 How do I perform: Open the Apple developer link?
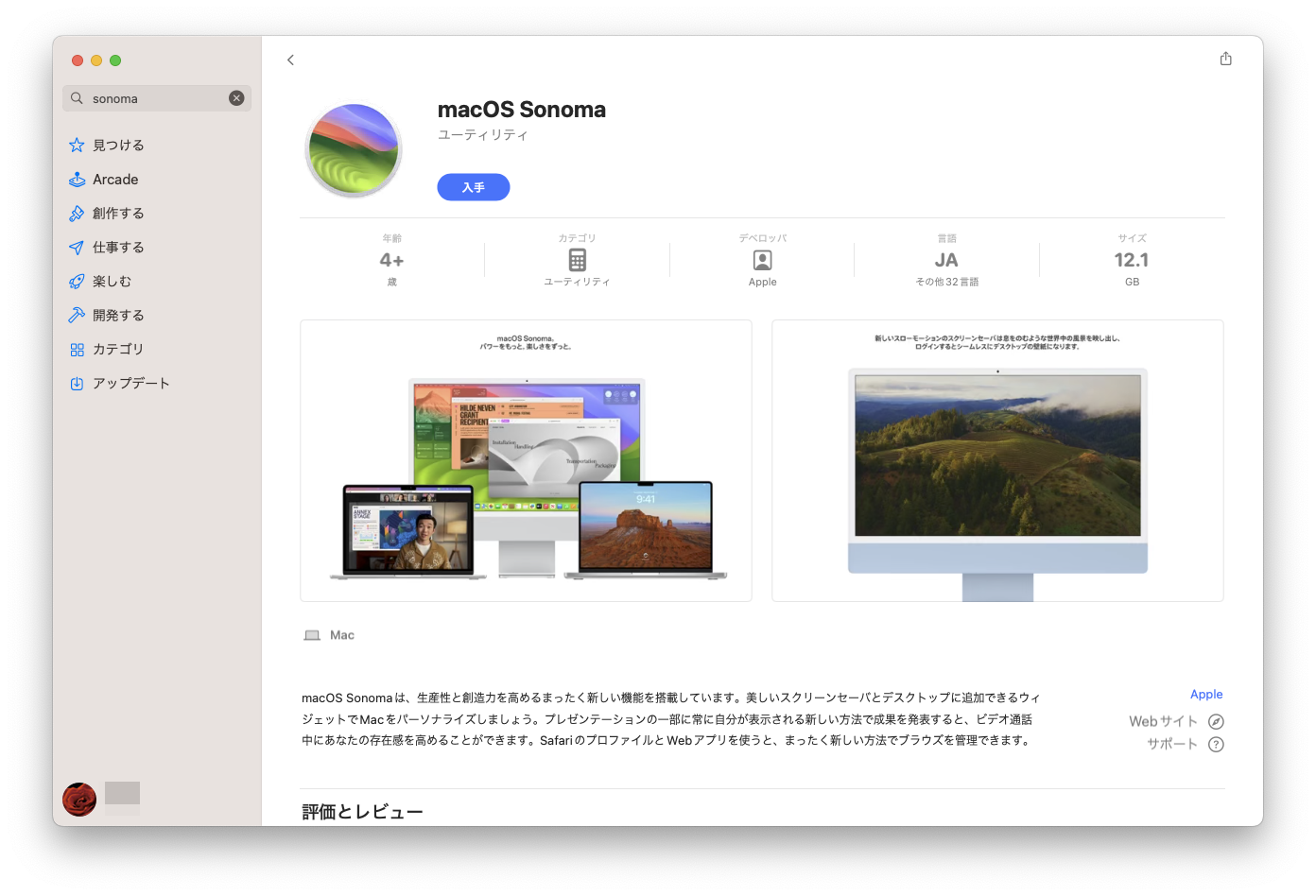click(1206, 694)
